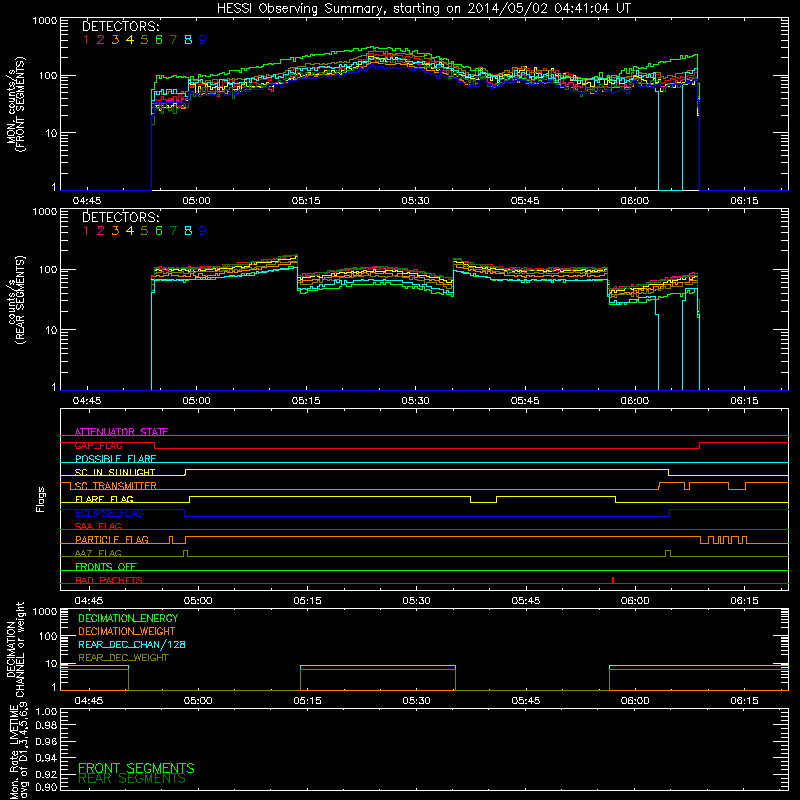Viewport: 800px width, 800px height.
Task: Pick detector 2 in the front segments legend
Action: (x=101, y=39)
